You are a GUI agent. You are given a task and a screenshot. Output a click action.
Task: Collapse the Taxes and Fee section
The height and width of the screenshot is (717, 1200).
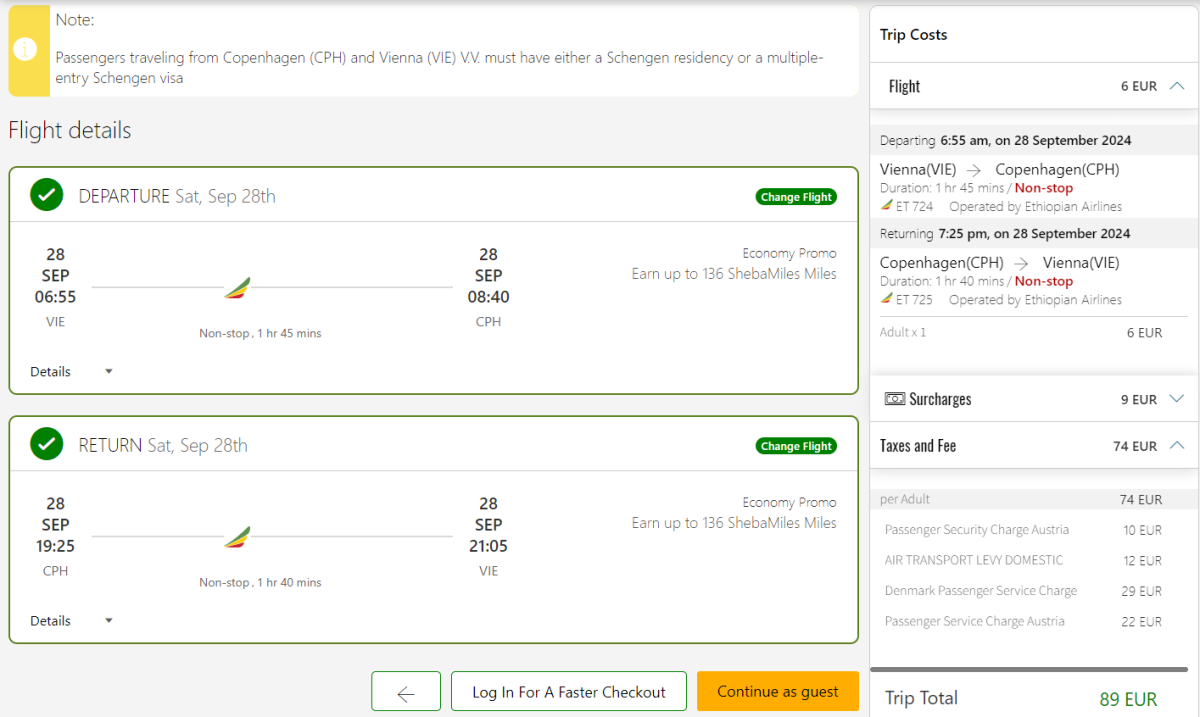click(x=1177, y=446)
